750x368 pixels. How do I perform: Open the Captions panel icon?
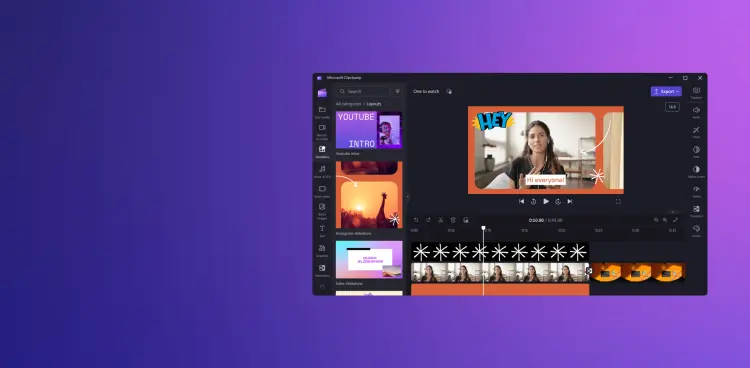pyautogui.click(x=696, y=90)
